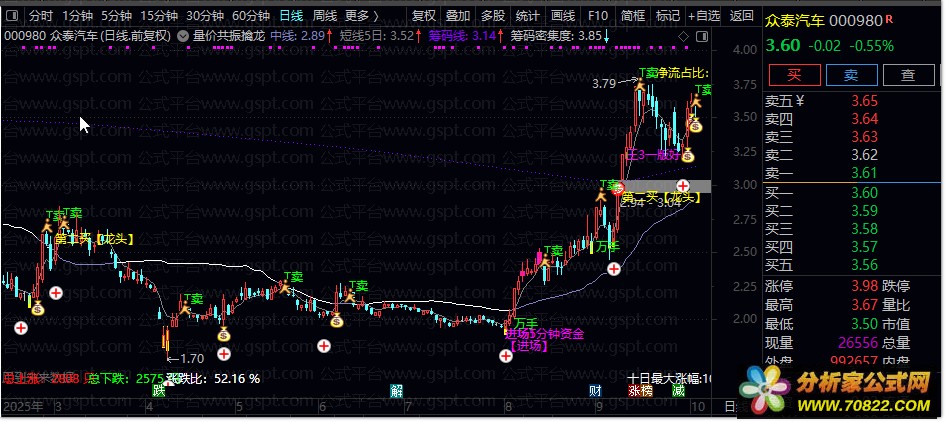The image size is (947, 422).
Task: Click the diamond icon on indicator bar
Action: [x=682, y=37]
